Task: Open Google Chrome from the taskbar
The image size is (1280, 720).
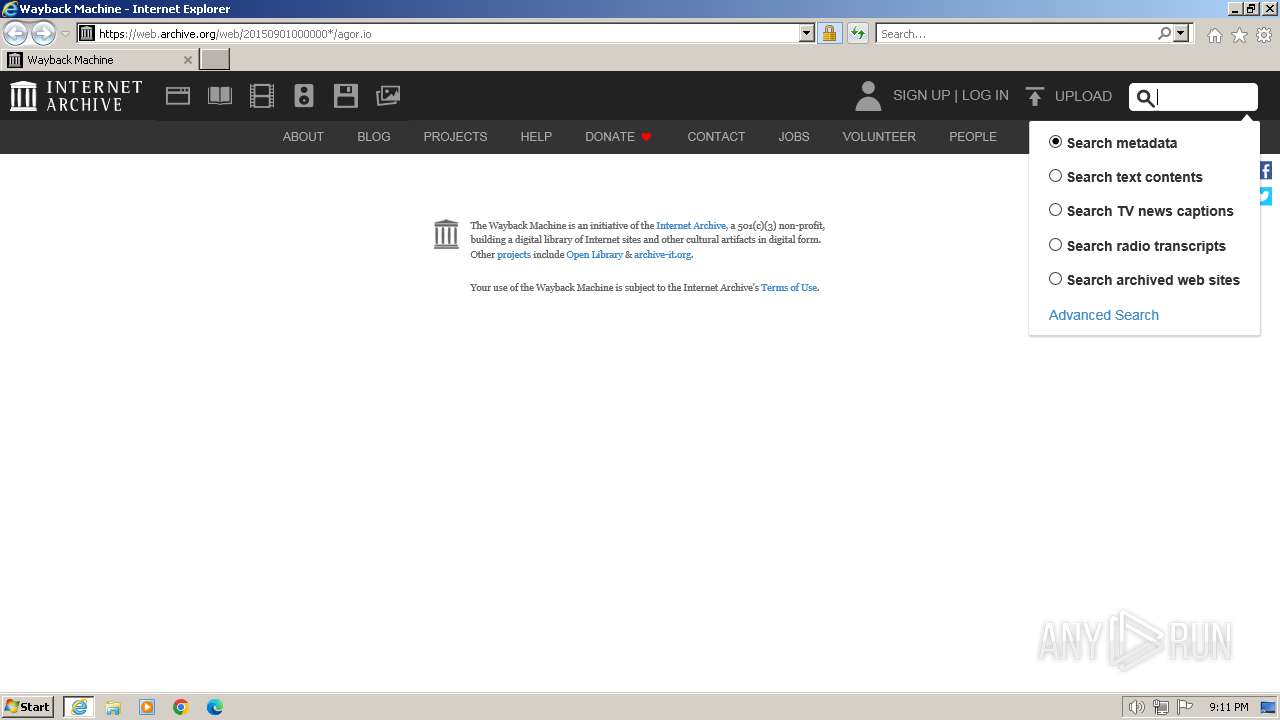Action: [181, 707]
